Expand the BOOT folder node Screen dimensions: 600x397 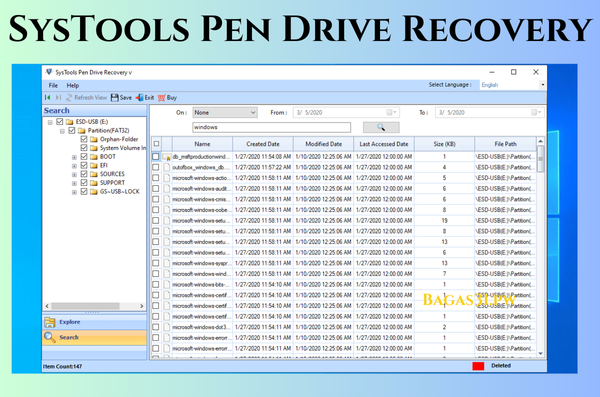[74, 157]
